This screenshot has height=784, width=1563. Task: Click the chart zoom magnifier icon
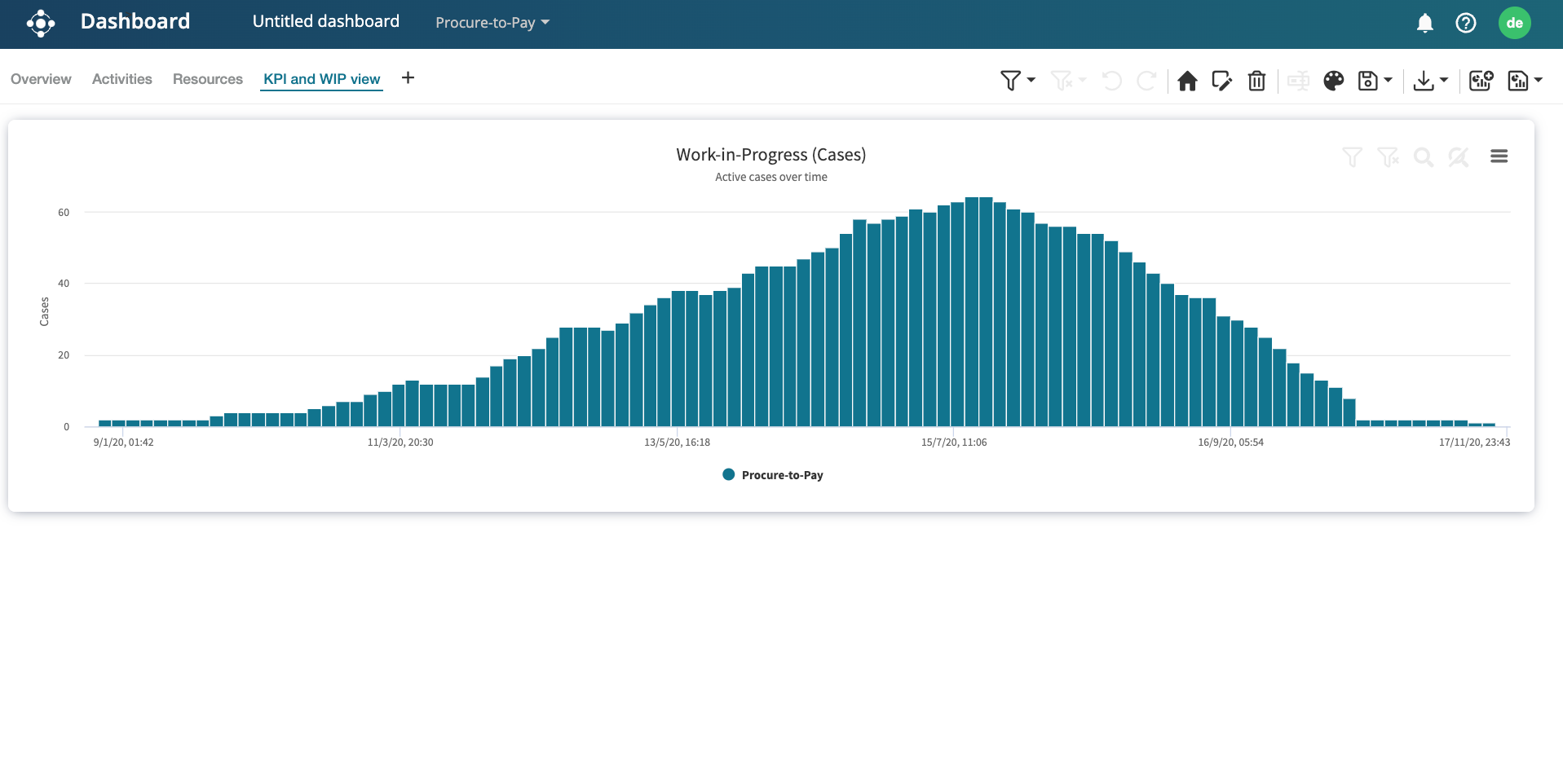click(1423, 157)
